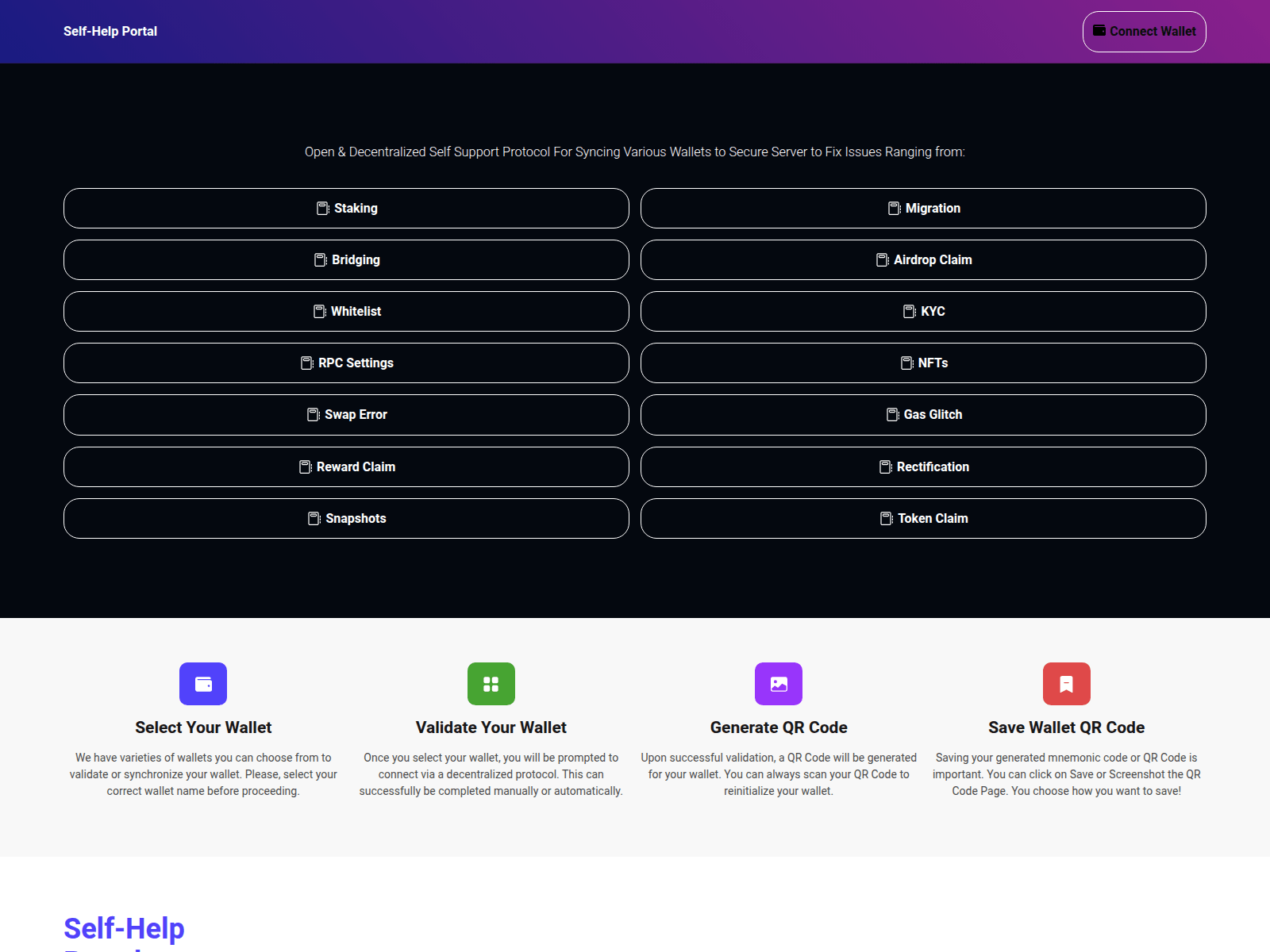Select the RPC Settings button
This screenshot has width=1270, height=952.
346,363
